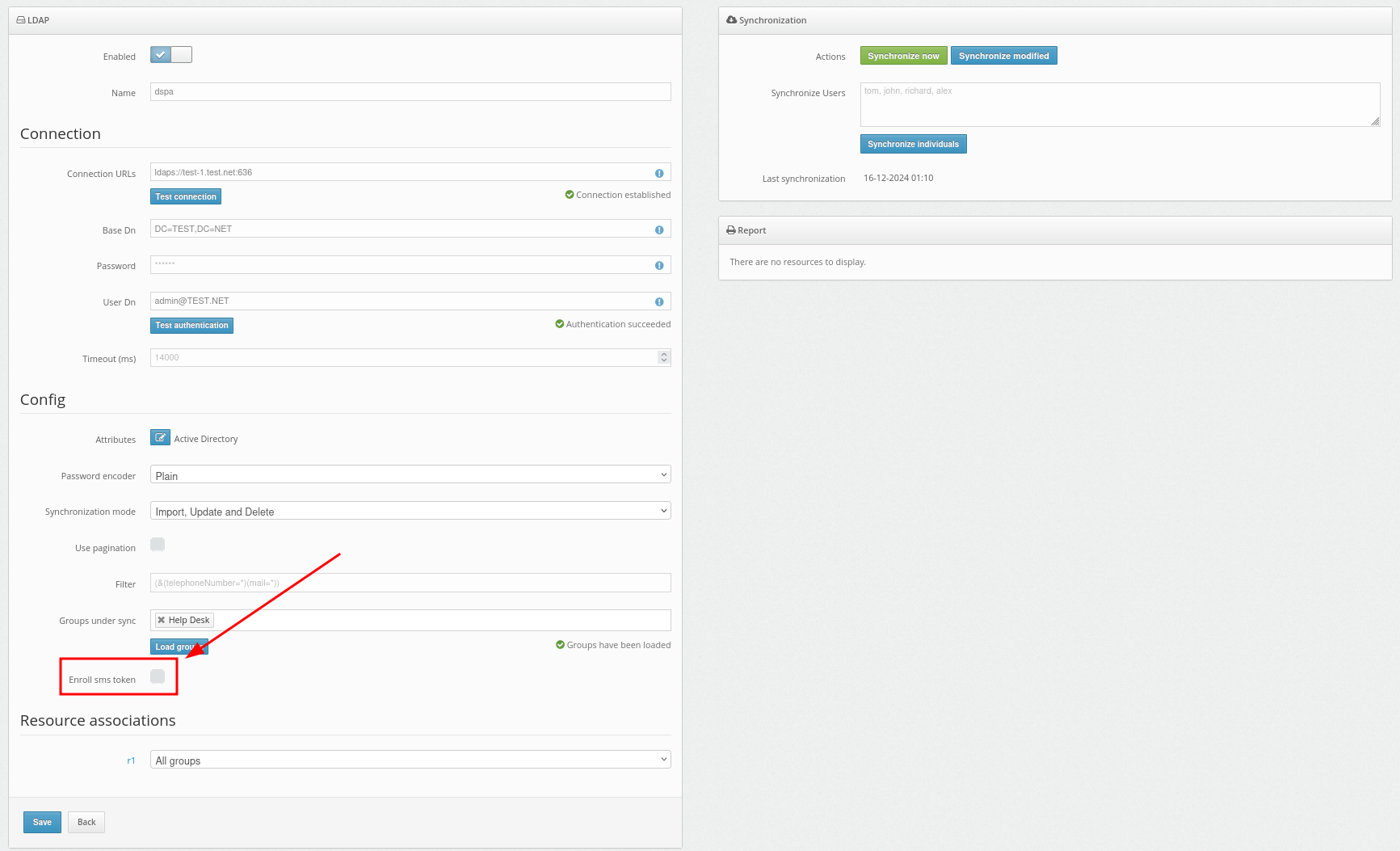Click the Synchronize Users textarea resize grip
Screen dimensions: 1400x851
[x=1375, y=121]
